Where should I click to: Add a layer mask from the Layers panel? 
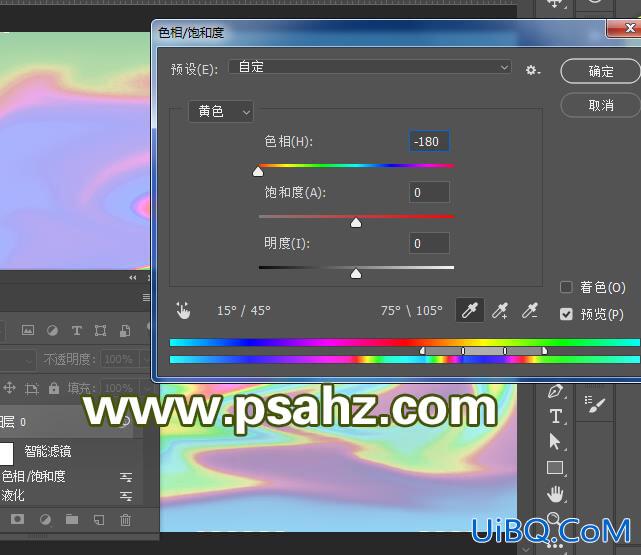pos(17,519)
